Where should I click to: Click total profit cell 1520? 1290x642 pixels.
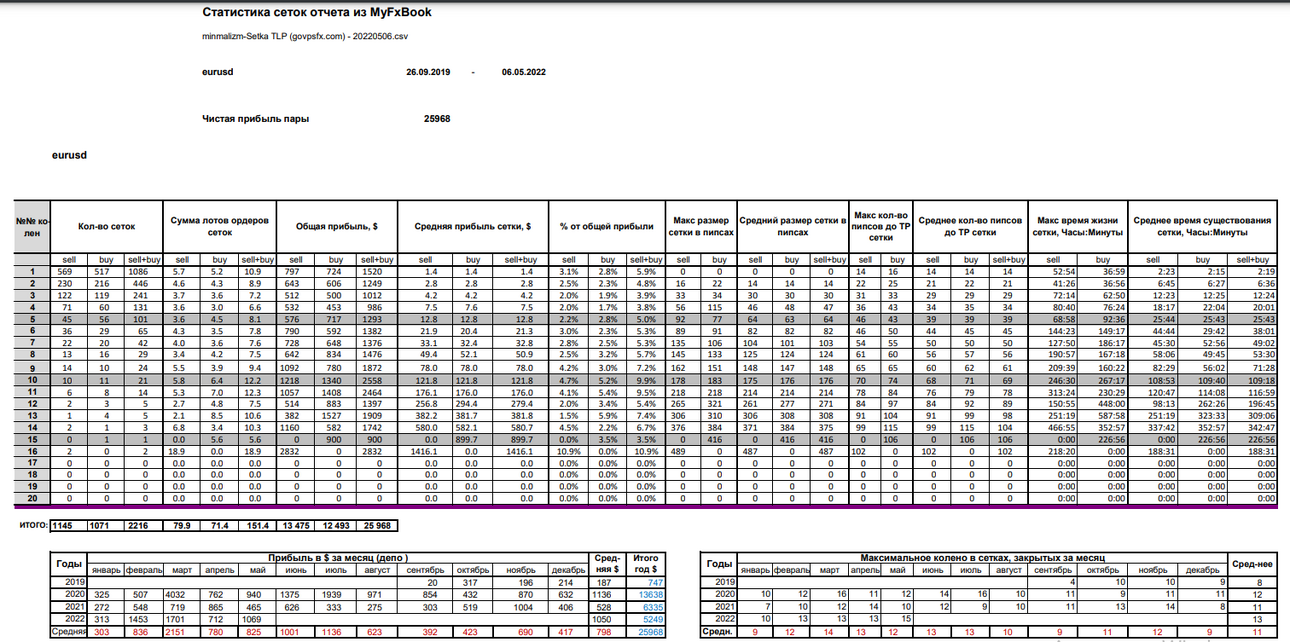point(374,271)
